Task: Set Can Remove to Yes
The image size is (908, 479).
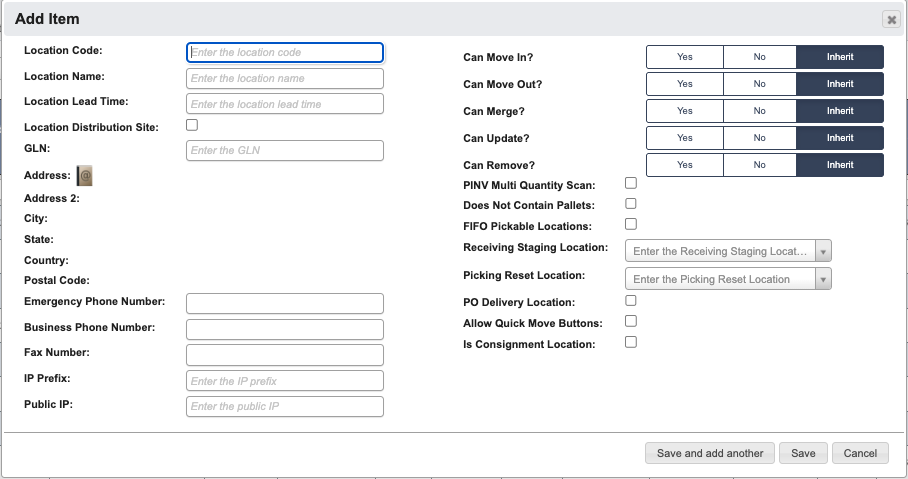Action: click(684, 164)
